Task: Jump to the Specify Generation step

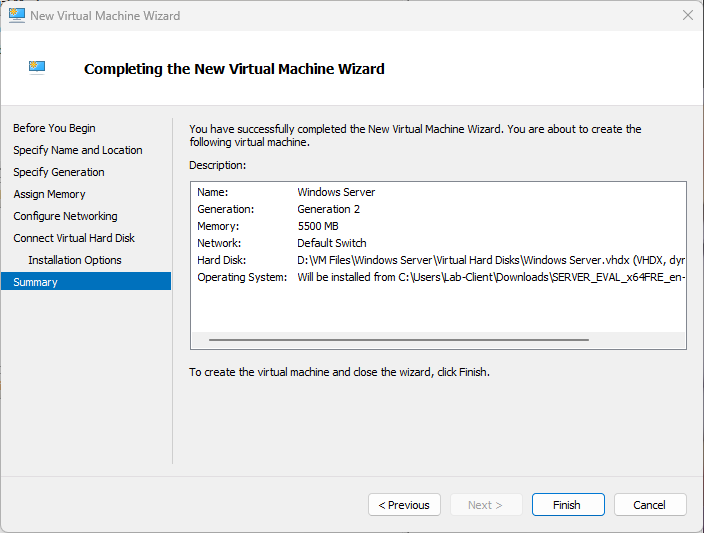Action: (58, 172)
